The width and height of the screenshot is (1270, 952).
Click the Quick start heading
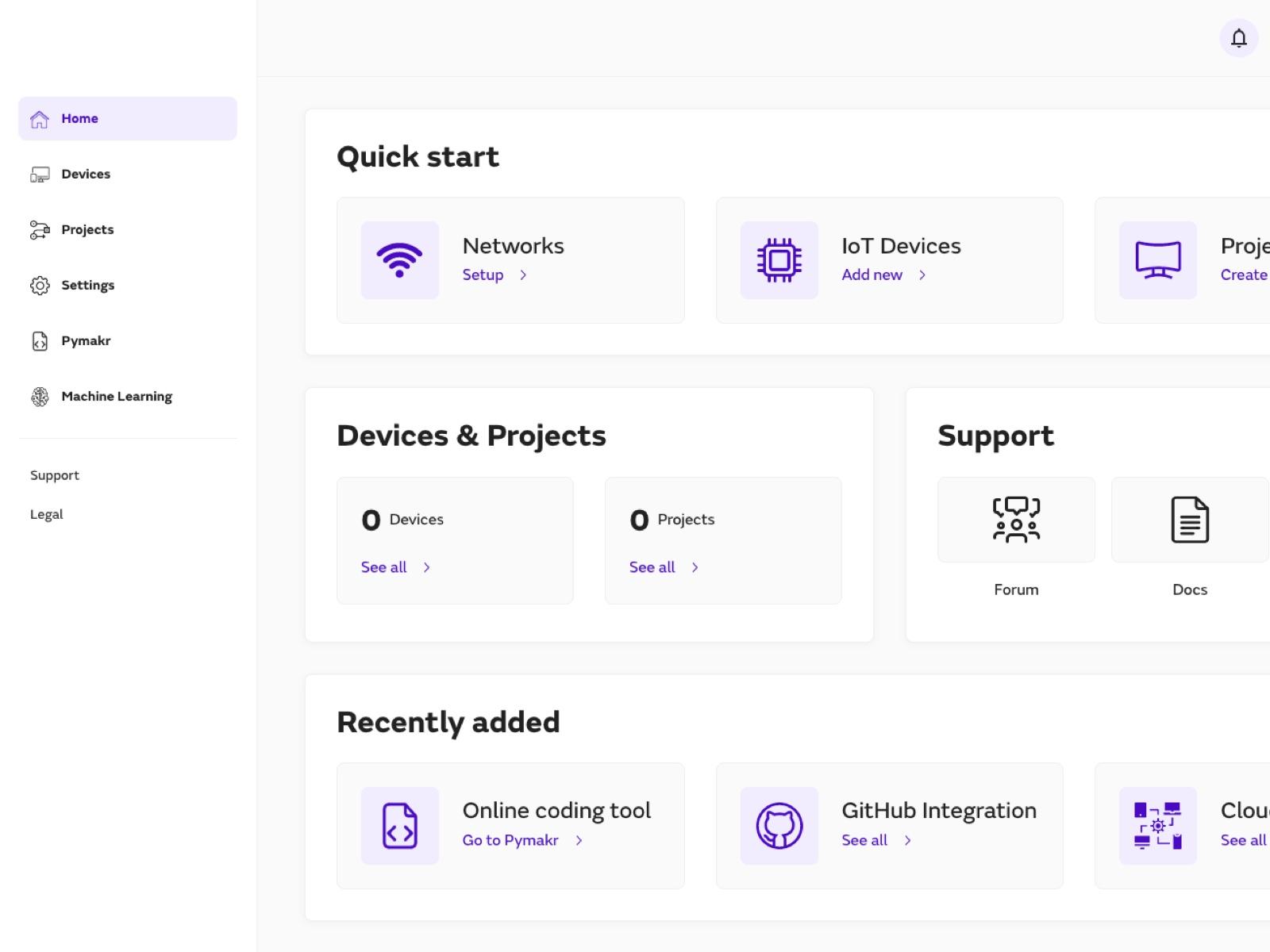click(x=418, y=157)
